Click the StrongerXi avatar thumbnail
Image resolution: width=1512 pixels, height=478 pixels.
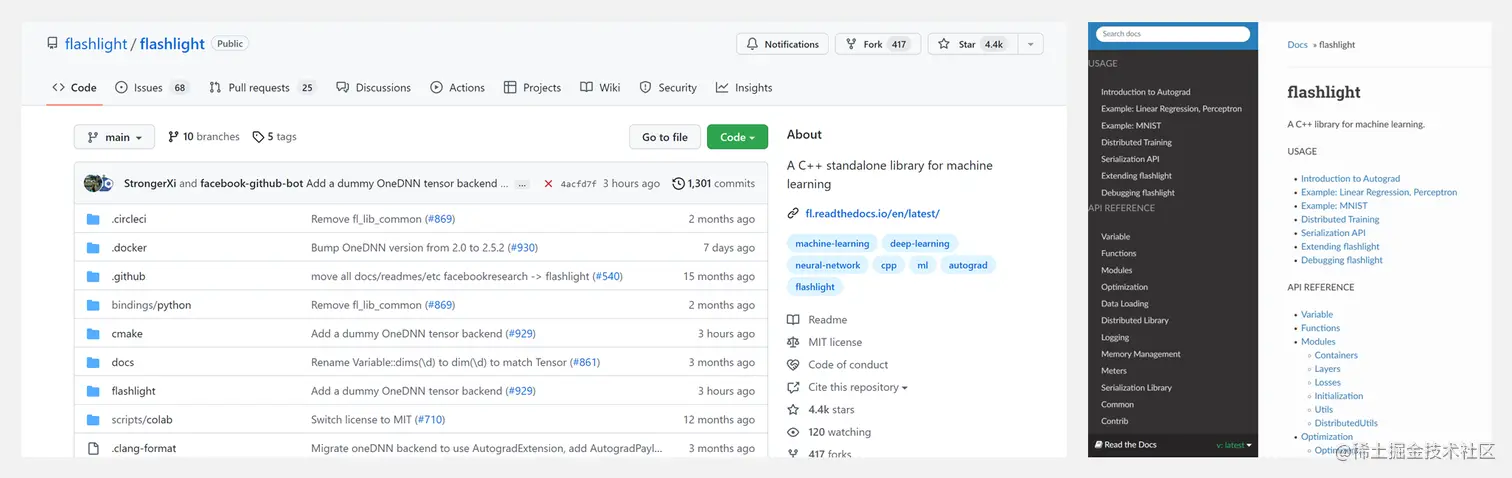click(x=92, y=183)
